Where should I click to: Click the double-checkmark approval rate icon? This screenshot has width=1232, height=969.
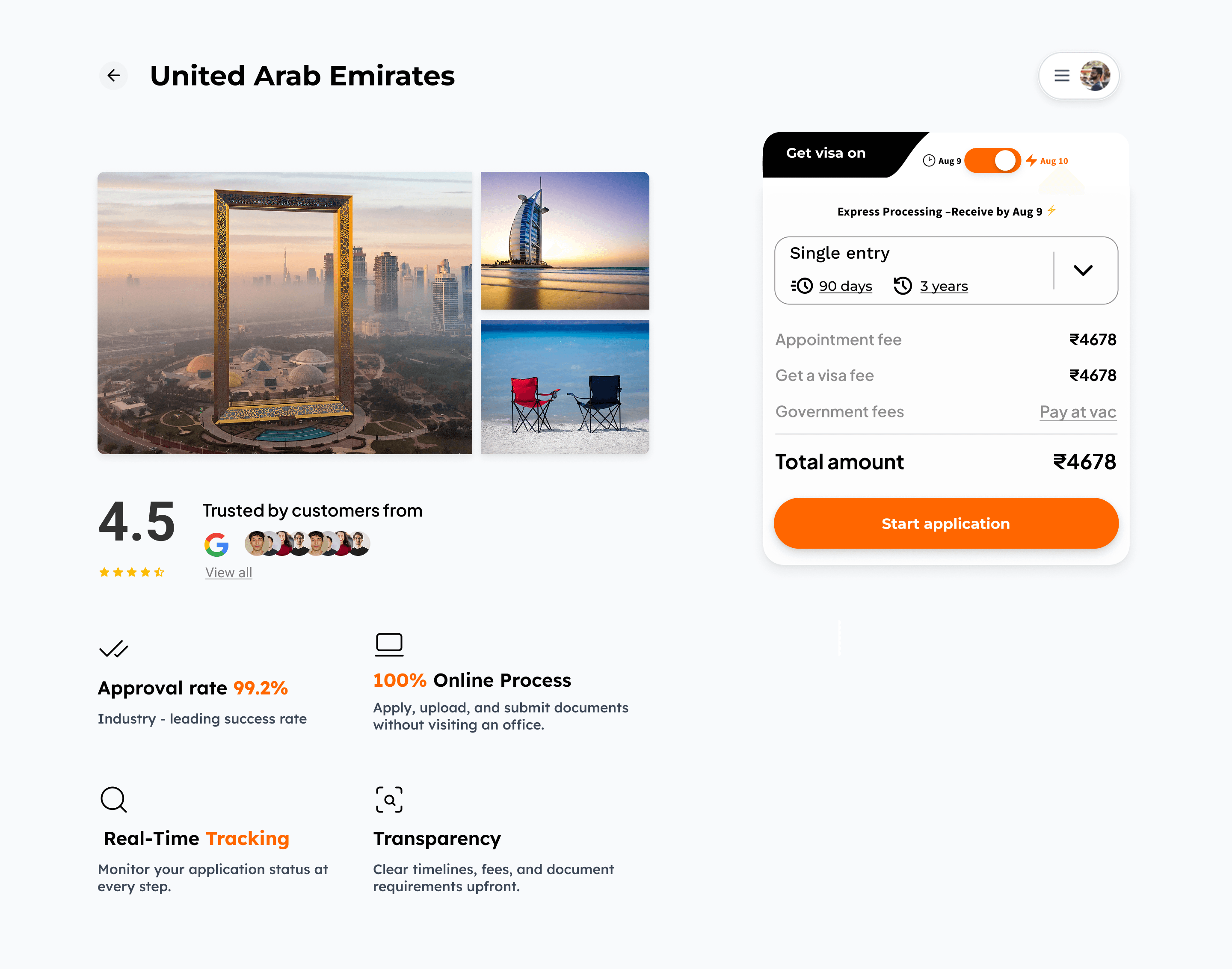pos(113,650)
